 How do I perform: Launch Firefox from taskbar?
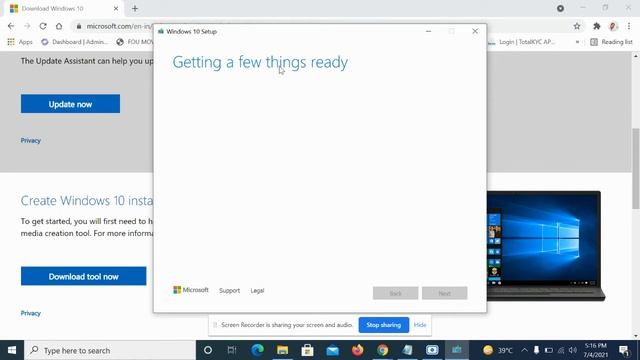(358, 350)
